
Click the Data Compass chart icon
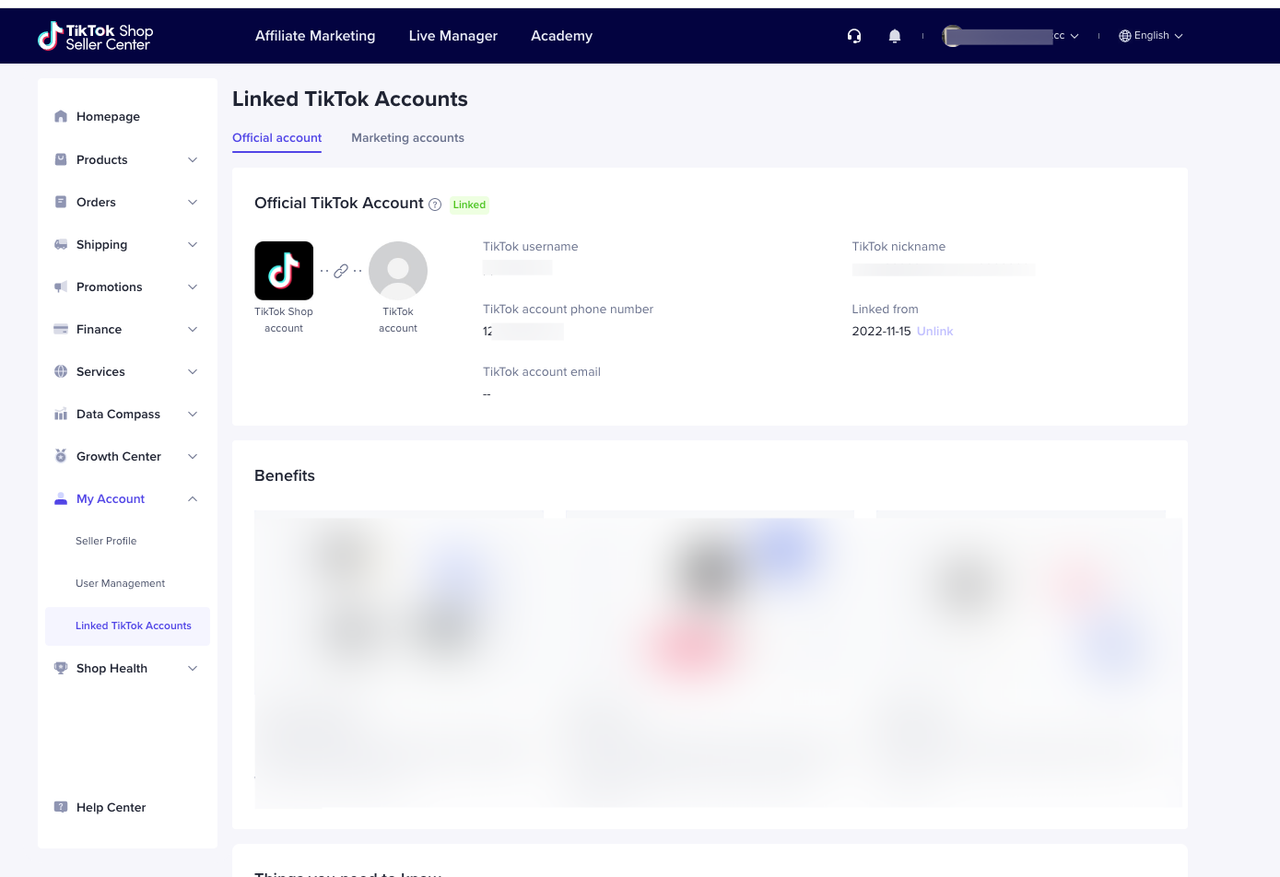click(60, 414)
